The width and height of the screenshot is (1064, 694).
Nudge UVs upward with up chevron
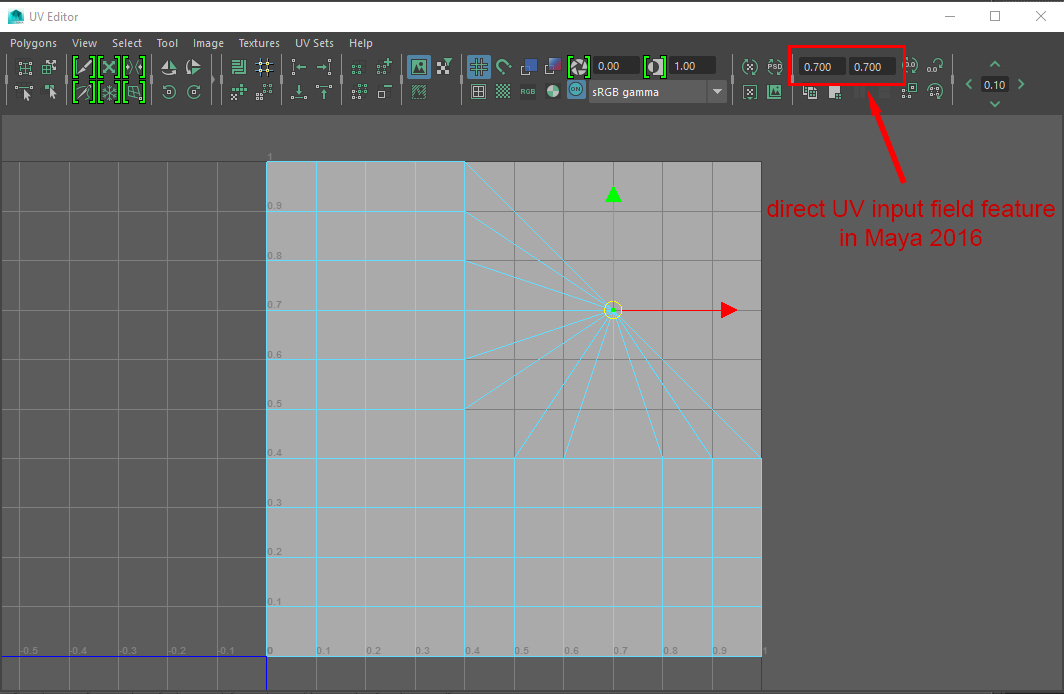pyautogui.click(x=995, y=64)
